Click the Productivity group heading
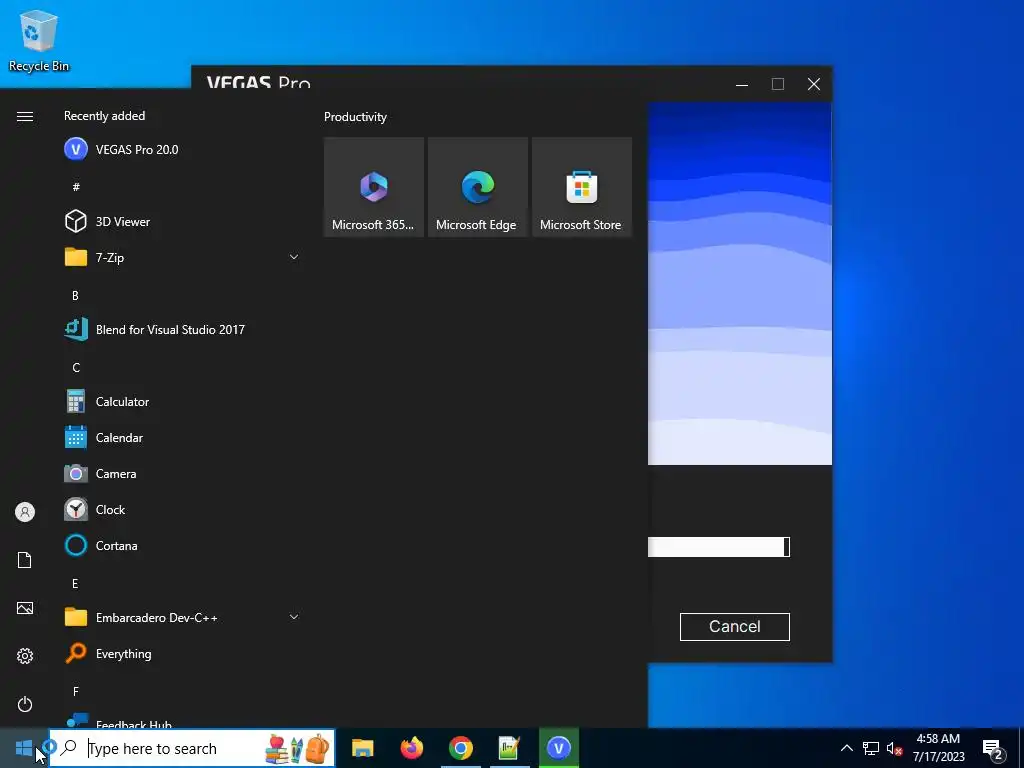This screenshot has height=768, width=1024. pyautogui.click(x=355, y=117)
